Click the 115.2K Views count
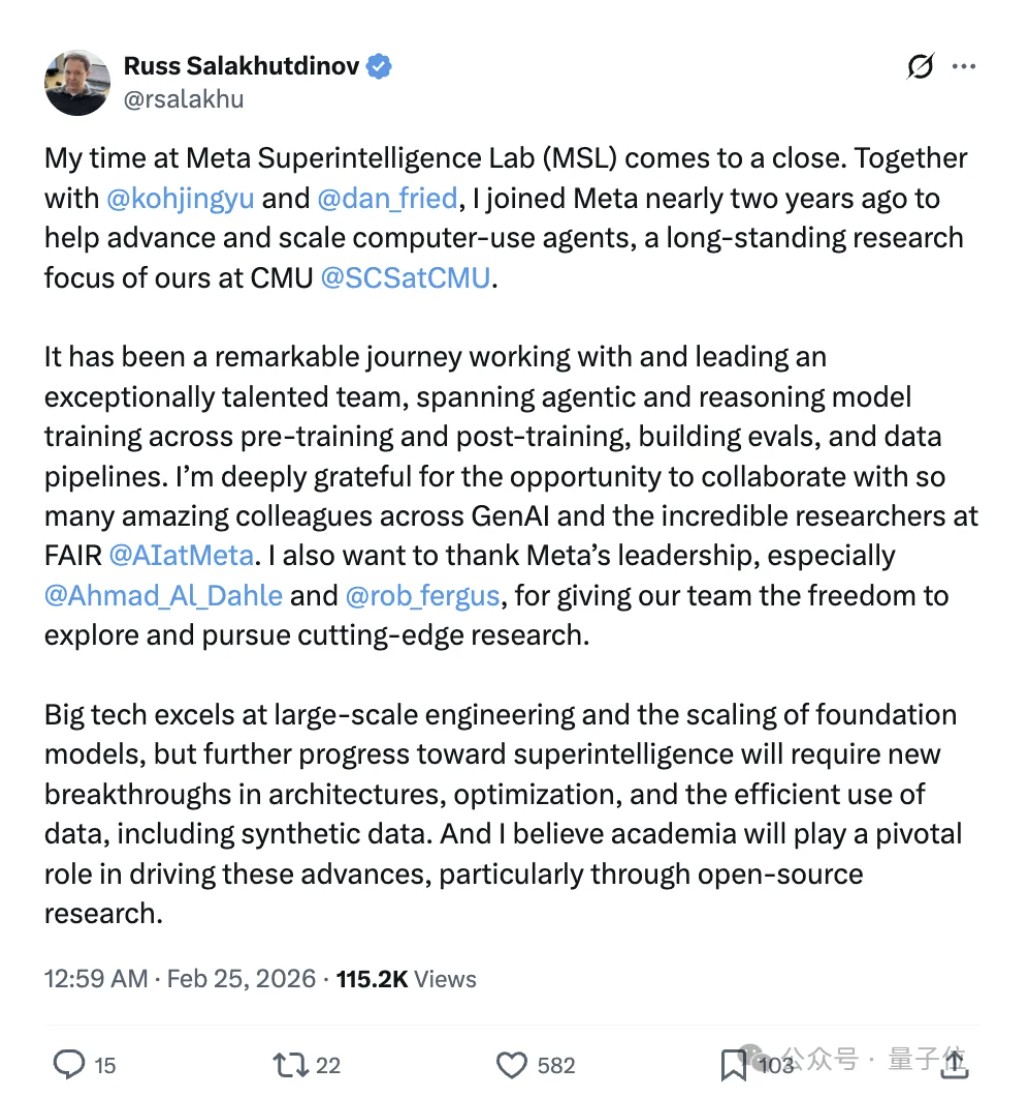Viewport: 1016px width, 1098px height. (x=406, y=978)
